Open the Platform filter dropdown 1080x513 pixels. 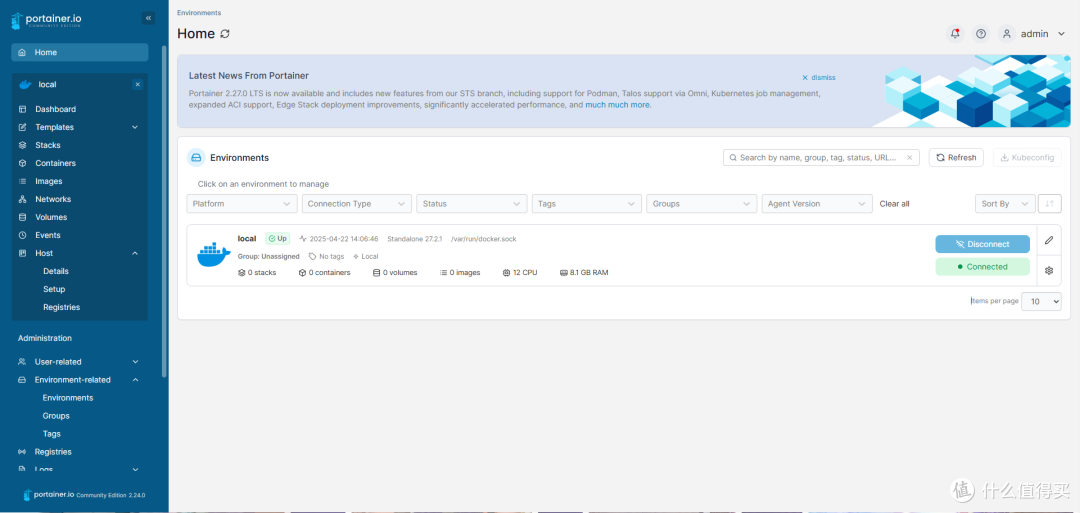tap(242, 204)
